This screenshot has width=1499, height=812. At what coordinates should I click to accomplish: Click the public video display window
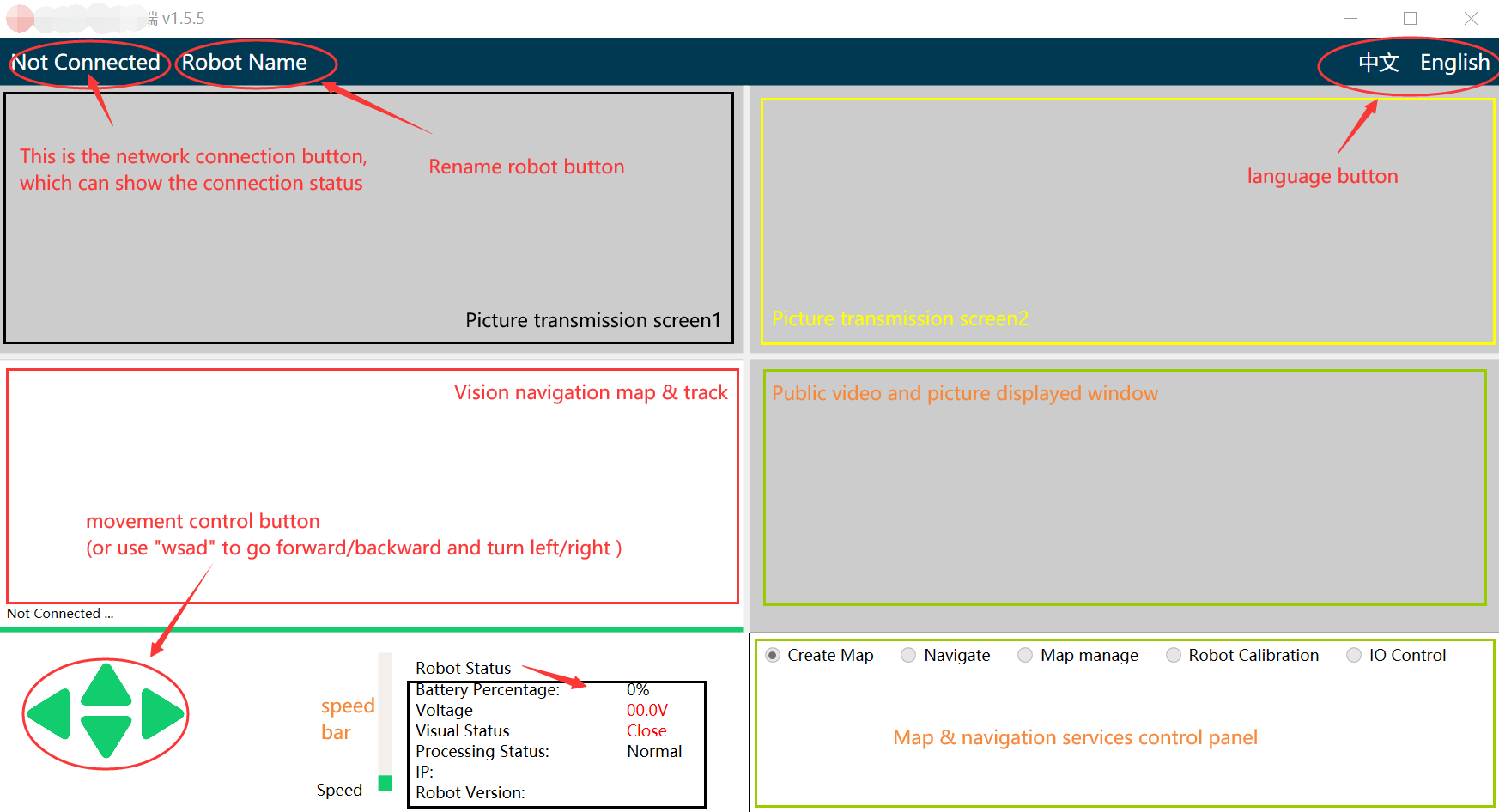(x=1125, y=488)
